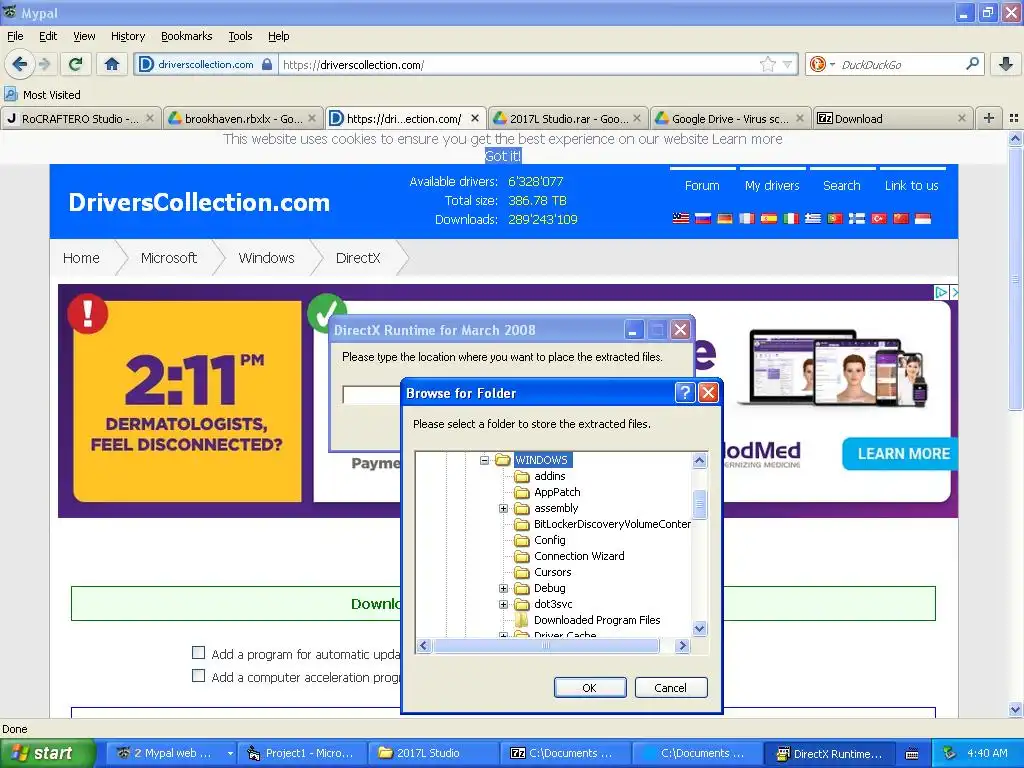
Task: Select the Connection Wizard folder
Action: [x=579, y=556]
